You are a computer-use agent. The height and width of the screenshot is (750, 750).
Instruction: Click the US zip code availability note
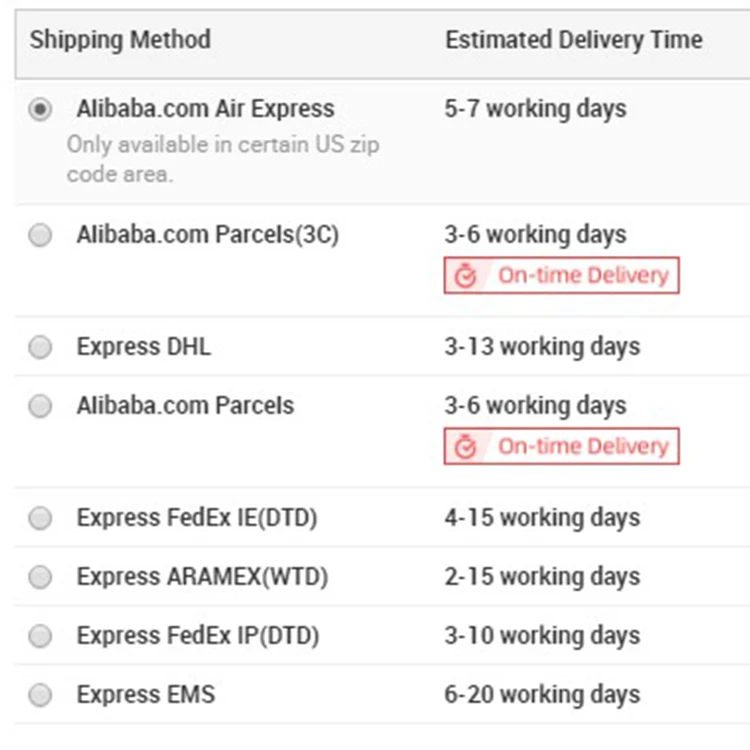[222, 158]
